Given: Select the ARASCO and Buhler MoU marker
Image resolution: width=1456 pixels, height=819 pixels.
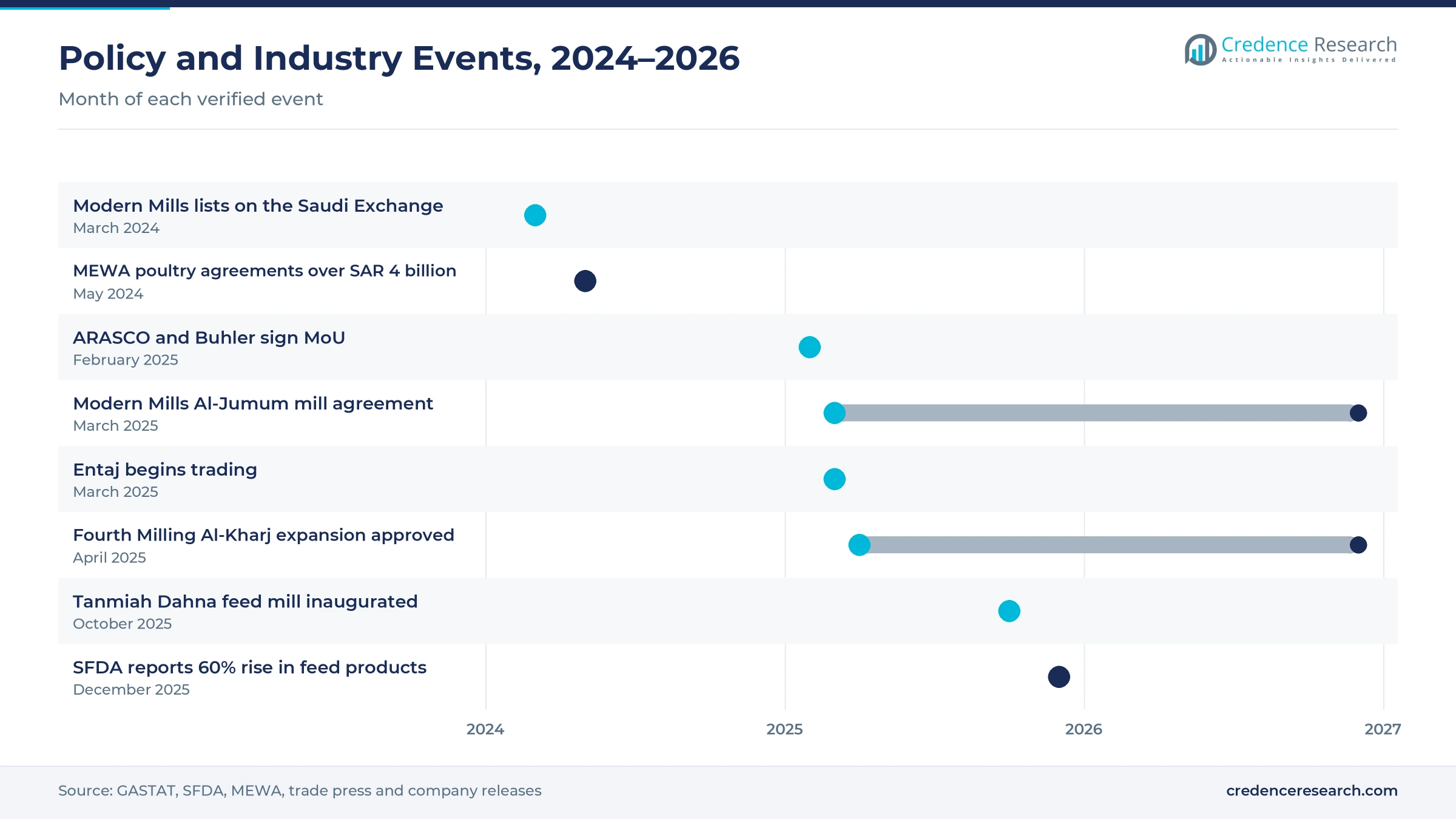Looking at the screenshot, I should pos(809,347).
